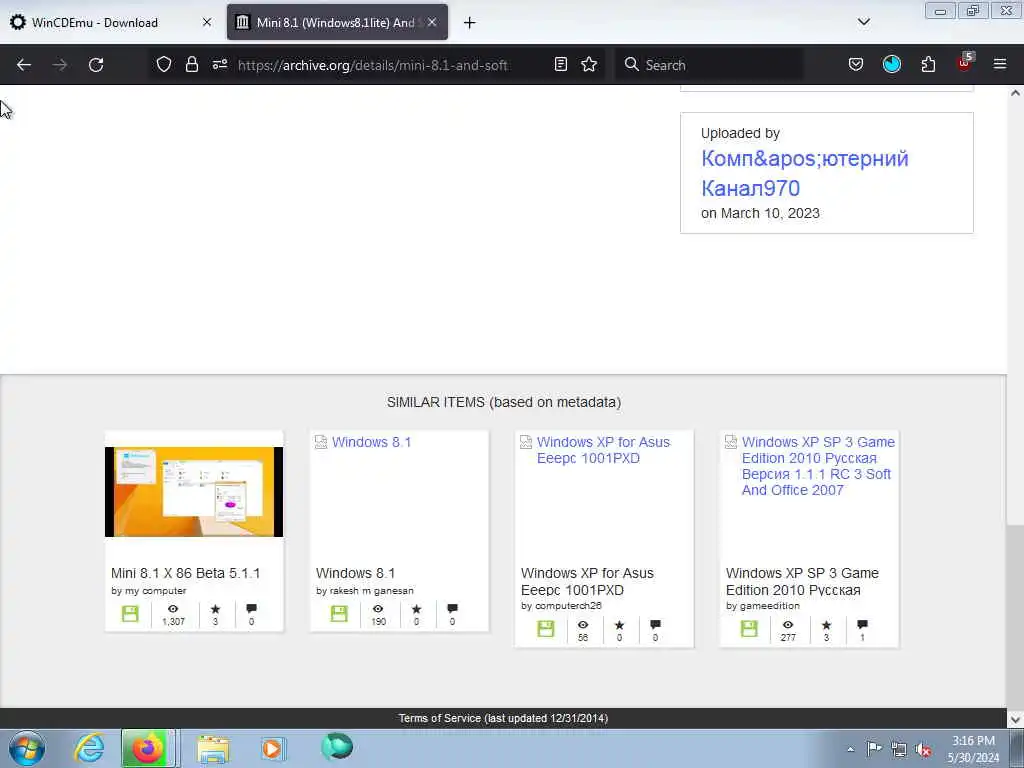1024x768 pixels.
Task: Open the blue circular toolbar extension icon
Action: click(x=891, y=64)
